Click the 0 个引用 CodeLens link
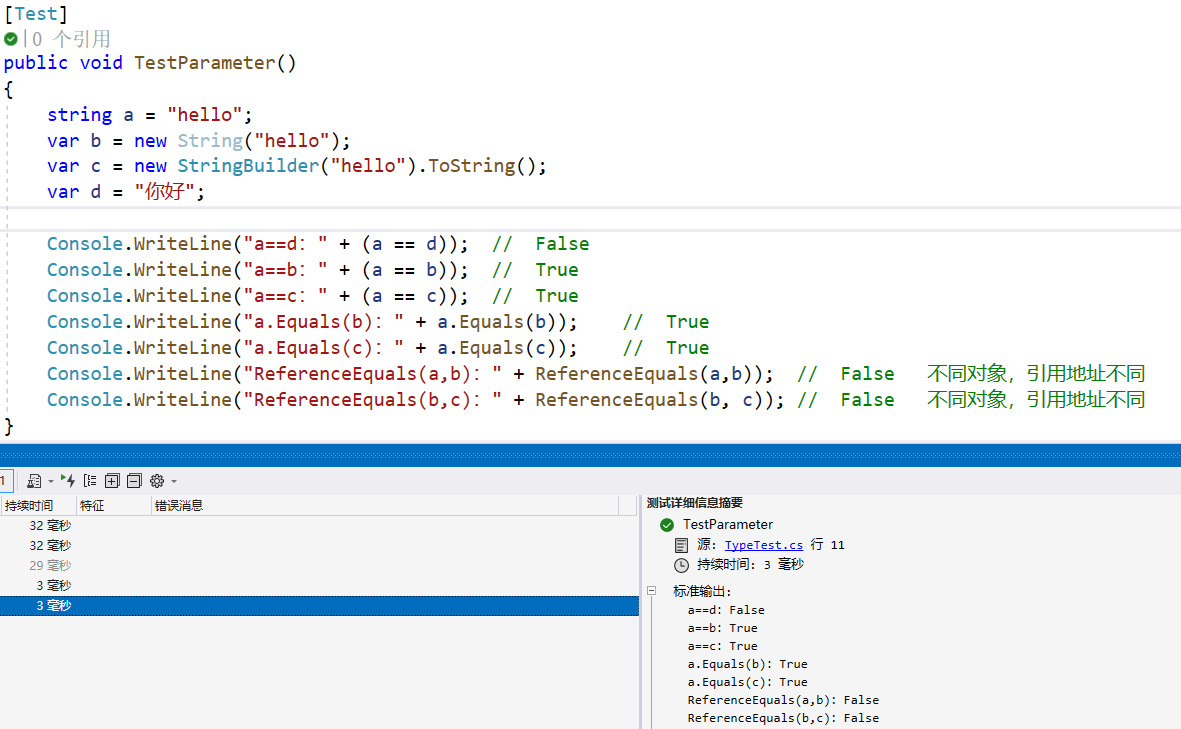This screenshot has width=1181, height=729. 71,39
